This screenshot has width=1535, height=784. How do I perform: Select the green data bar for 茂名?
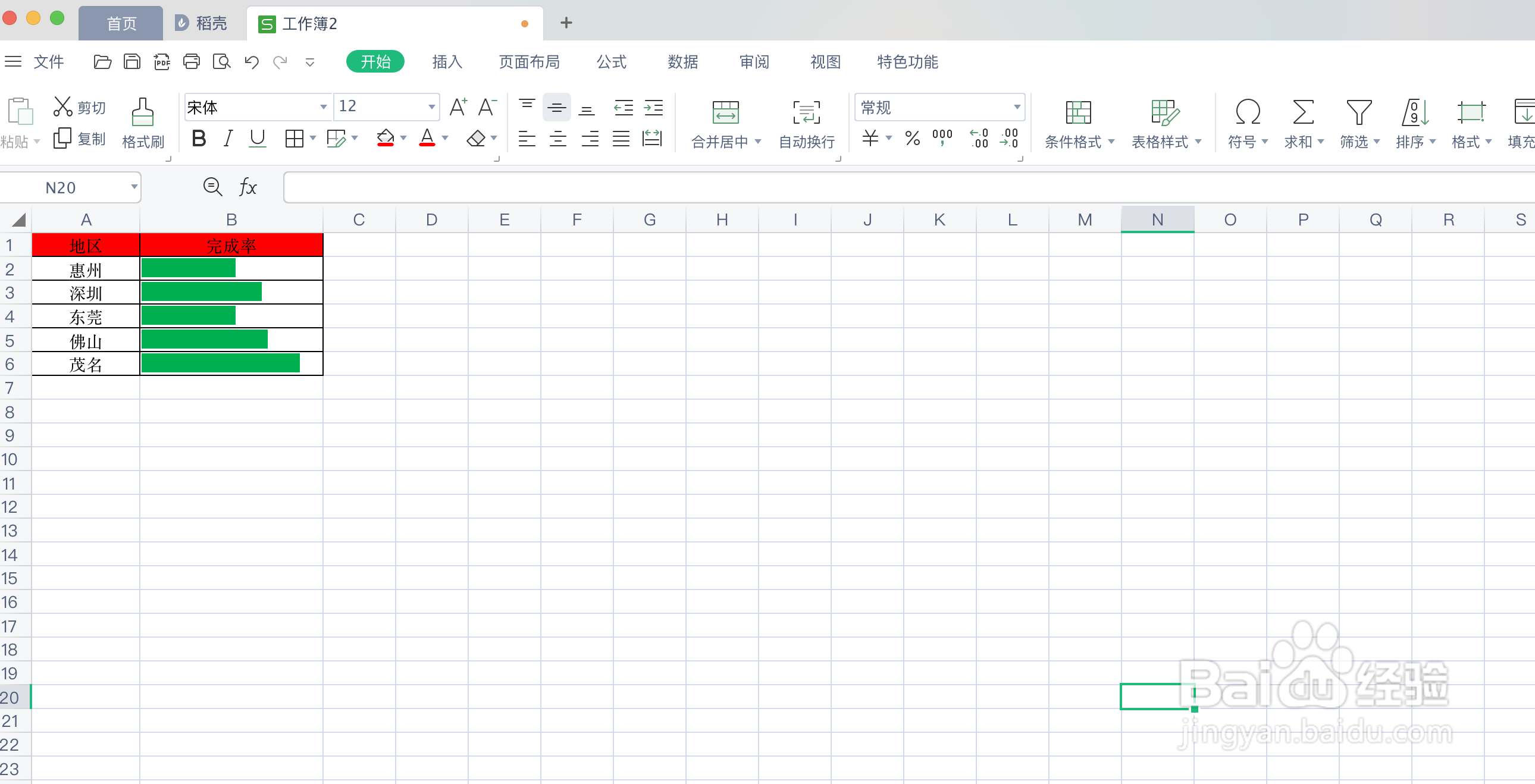point(221,363)
